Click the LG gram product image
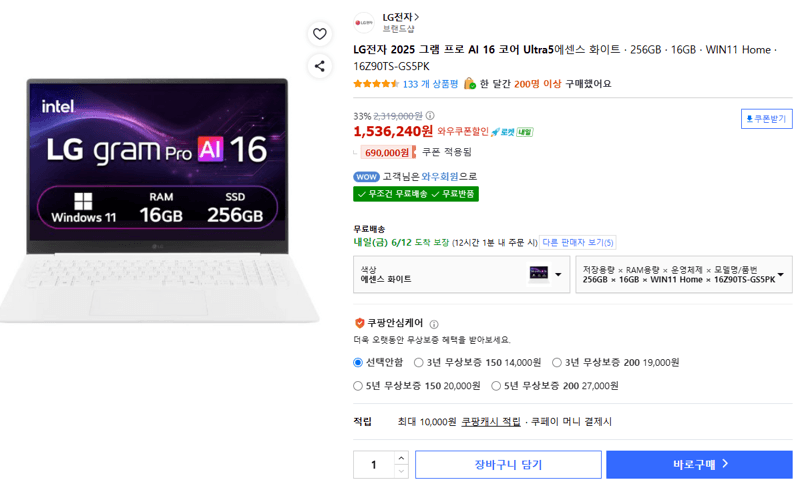 159,200
